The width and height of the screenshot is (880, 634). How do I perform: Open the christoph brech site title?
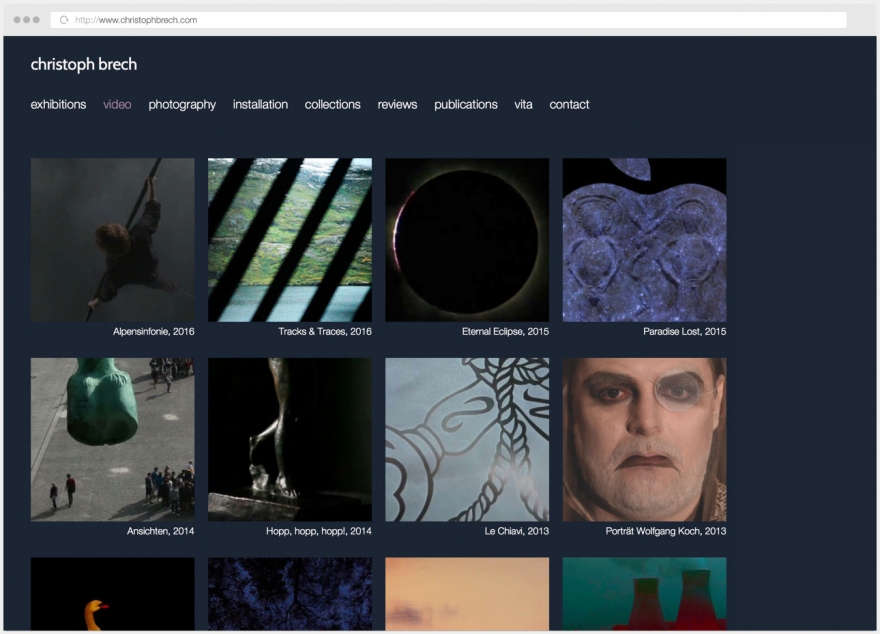84,65
